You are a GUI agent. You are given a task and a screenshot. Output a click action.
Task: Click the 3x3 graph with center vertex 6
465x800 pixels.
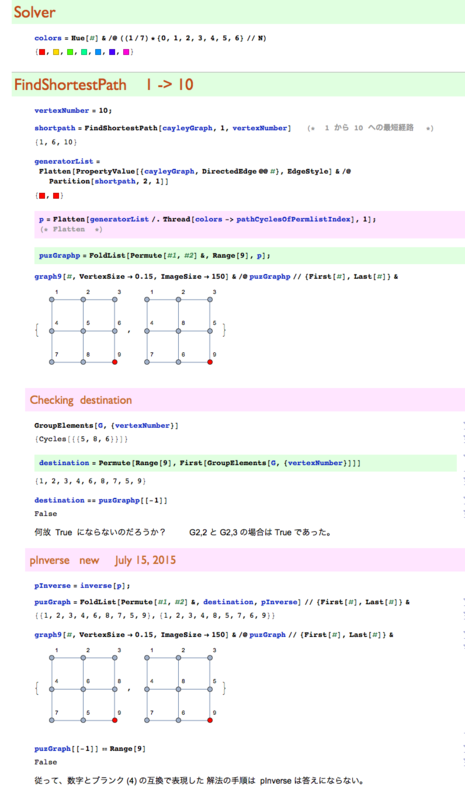tap(83, 685)
